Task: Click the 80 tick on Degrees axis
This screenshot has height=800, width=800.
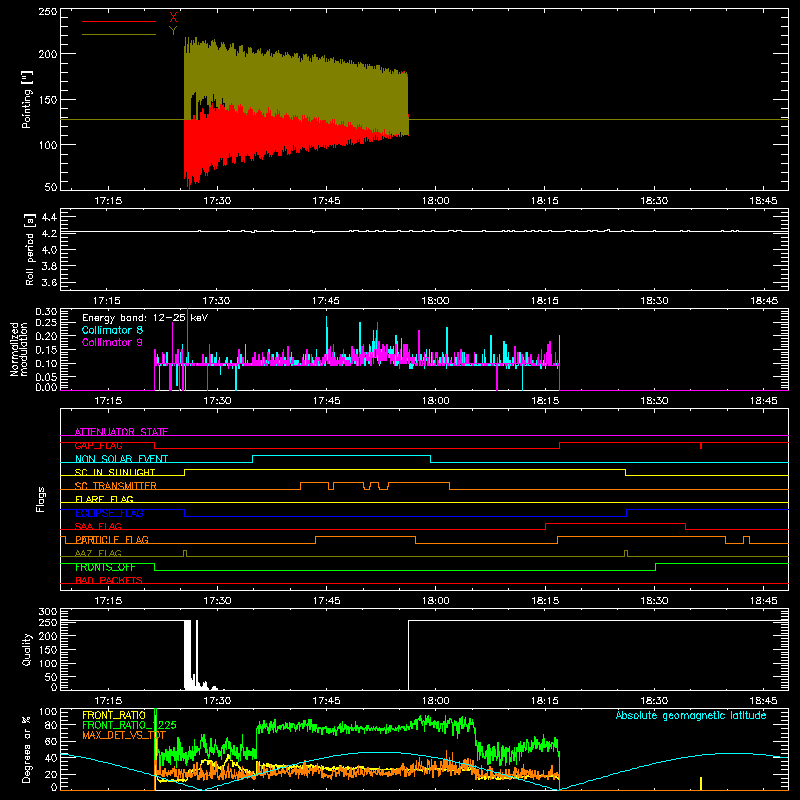Action: (52, 725)
